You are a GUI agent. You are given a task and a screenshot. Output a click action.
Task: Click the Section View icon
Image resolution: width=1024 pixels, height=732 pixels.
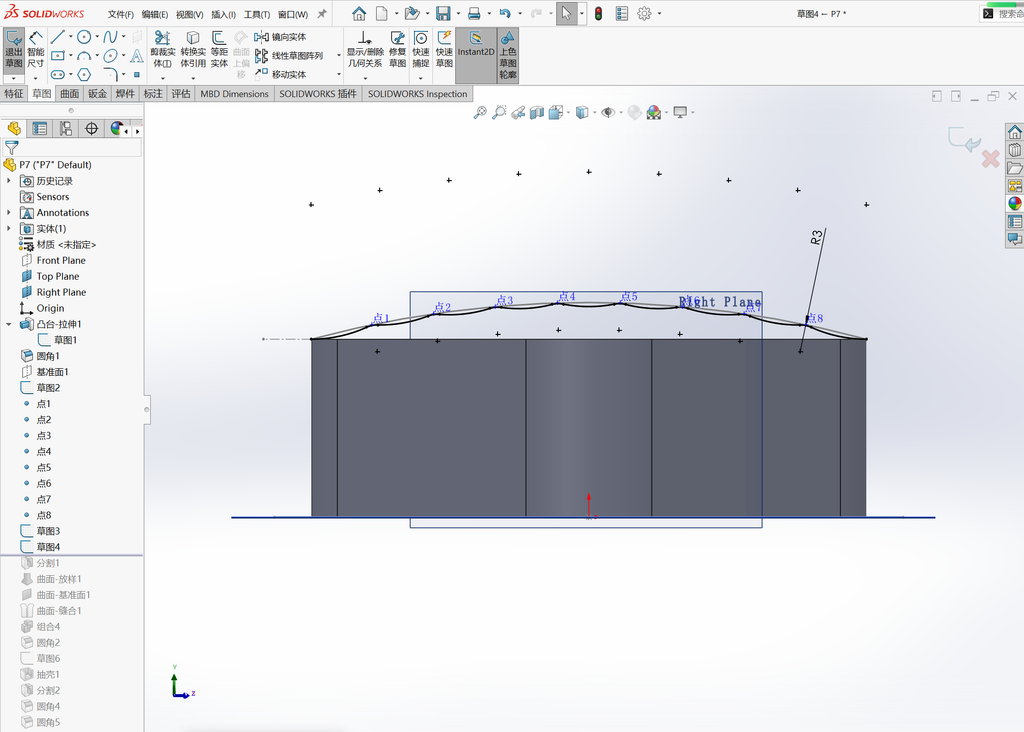[x=537, y=112]
